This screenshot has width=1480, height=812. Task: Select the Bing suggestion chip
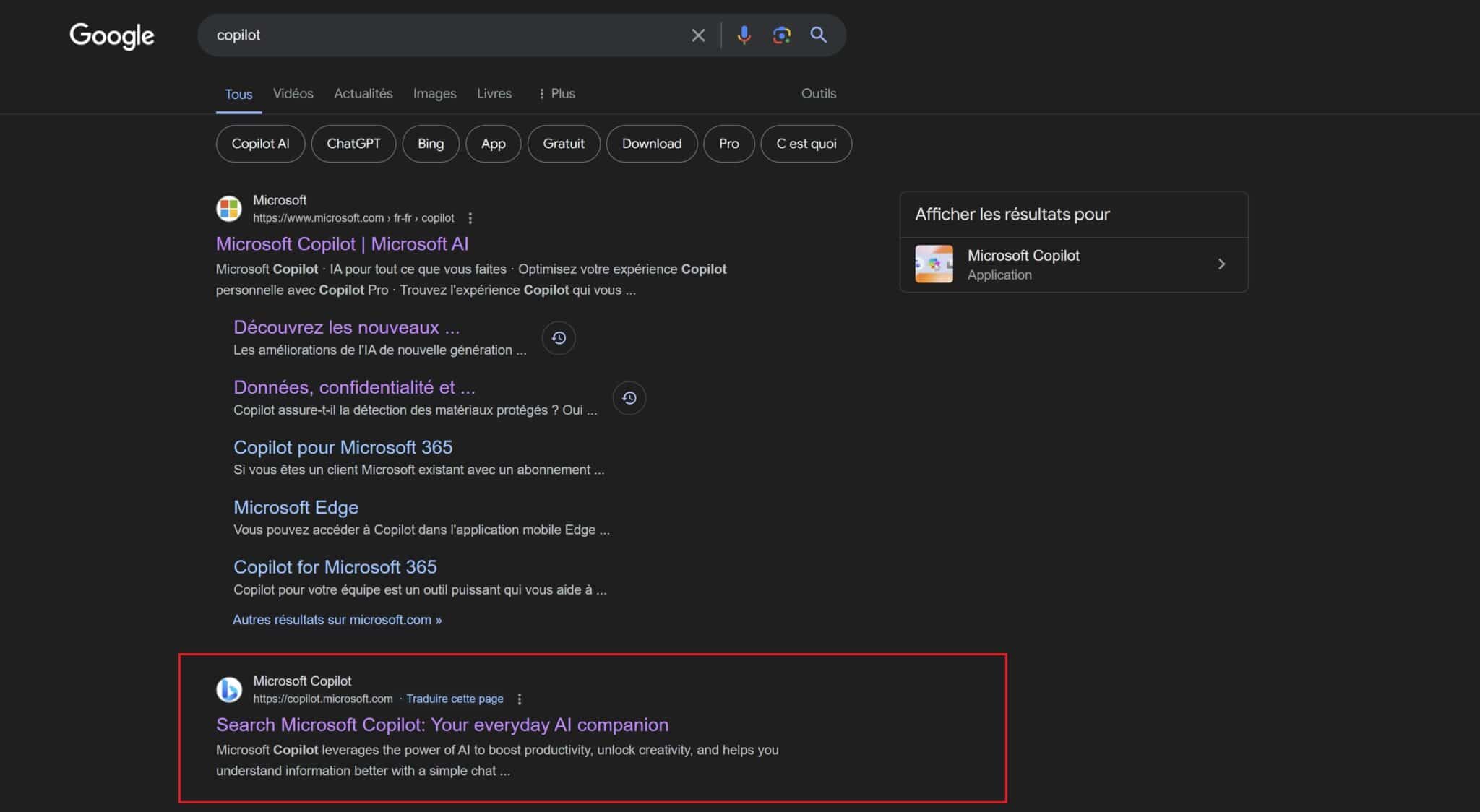tap(431, 144)
